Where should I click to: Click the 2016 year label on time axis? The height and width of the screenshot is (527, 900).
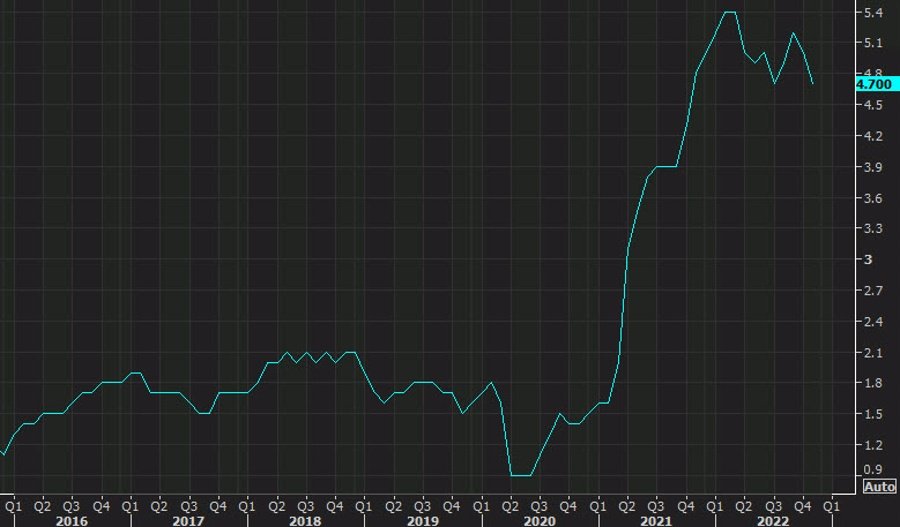coord(71,521)
